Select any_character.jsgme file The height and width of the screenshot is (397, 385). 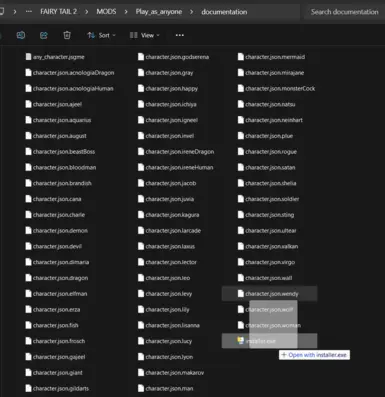coord(55,57)
